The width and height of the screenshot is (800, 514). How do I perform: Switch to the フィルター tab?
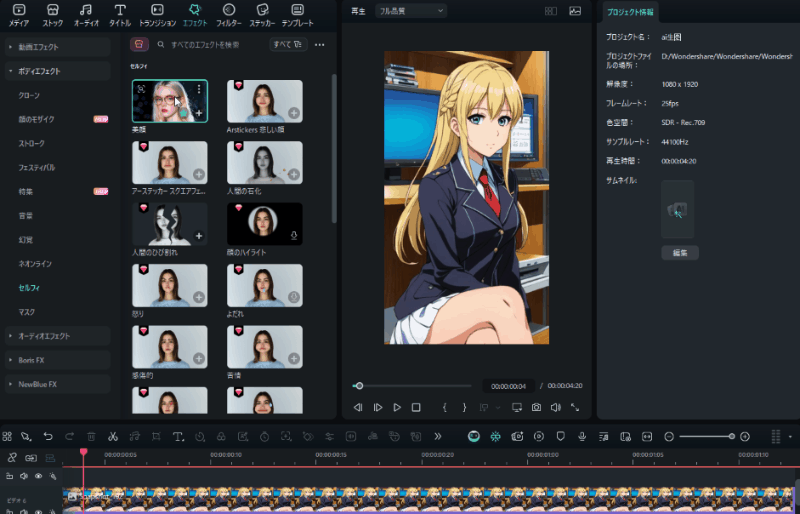[229, 15]
